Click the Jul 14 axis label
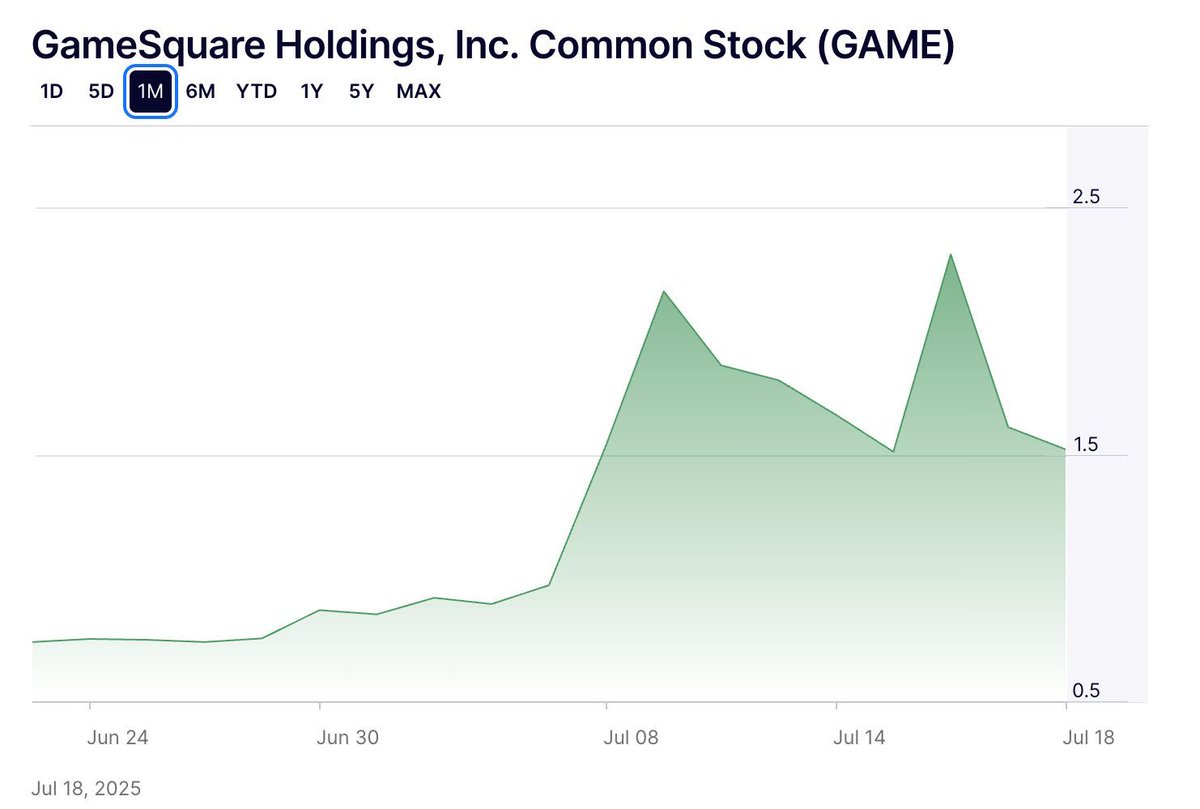This screenshot has width=1200, height=809. [x=860, y=739]
